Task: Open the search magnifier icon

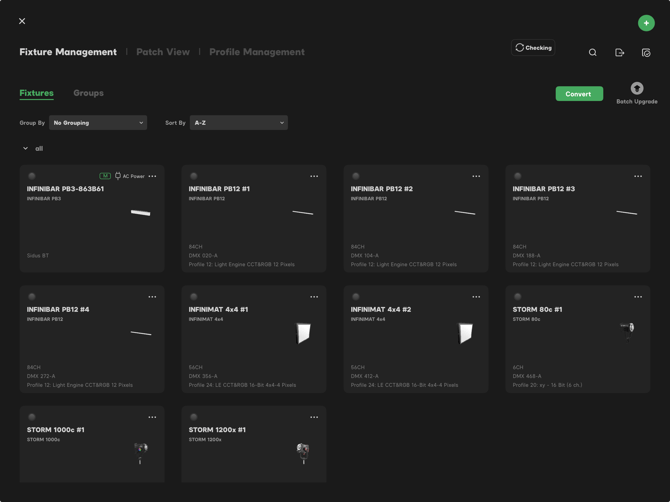Action: click(x=593, y=53)
